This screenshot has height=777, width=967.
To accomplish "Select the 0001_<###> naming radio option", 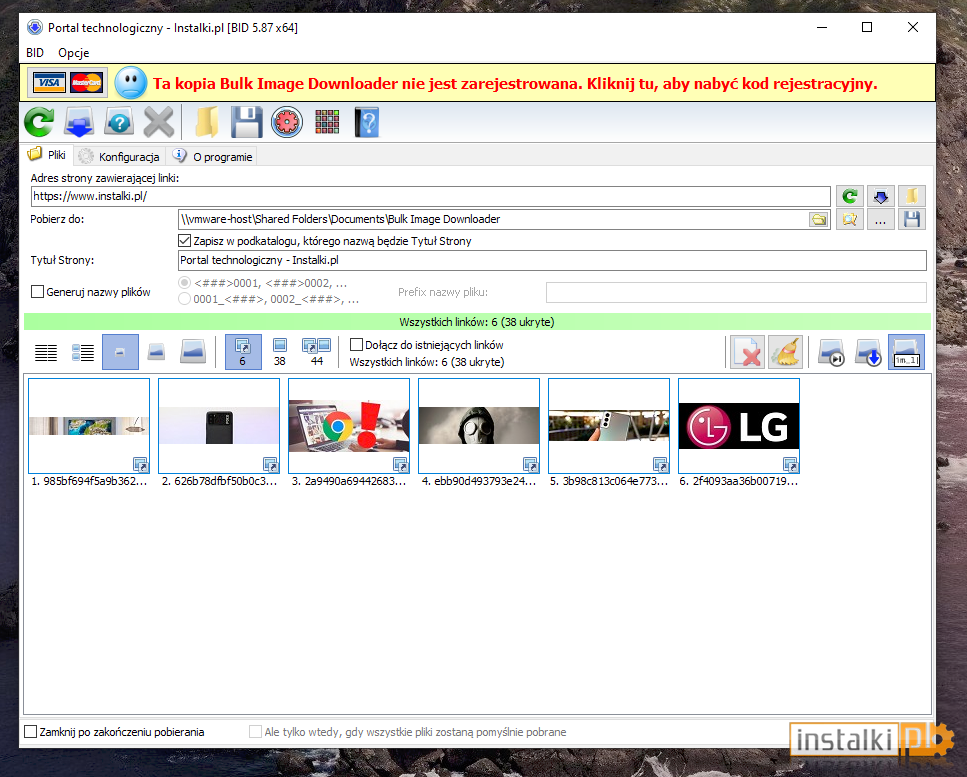I will pyautogui.click(x=184, y=299).
